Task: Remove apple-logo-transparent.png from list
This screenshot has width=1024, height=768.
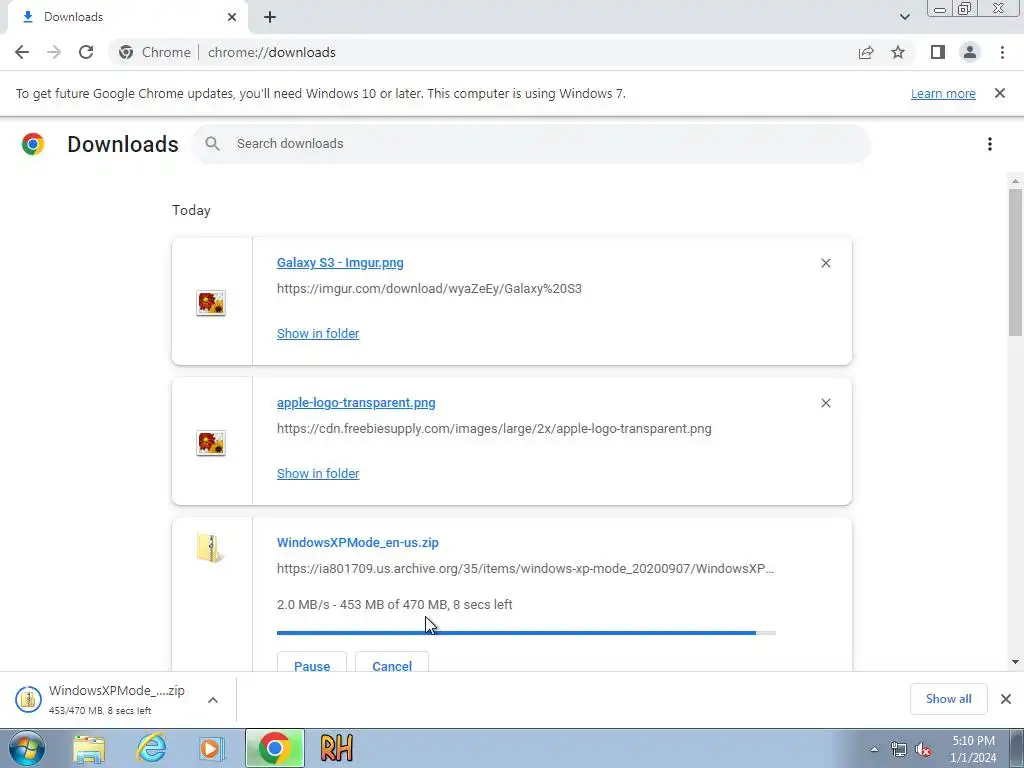Action: click(x=825, y=403)
